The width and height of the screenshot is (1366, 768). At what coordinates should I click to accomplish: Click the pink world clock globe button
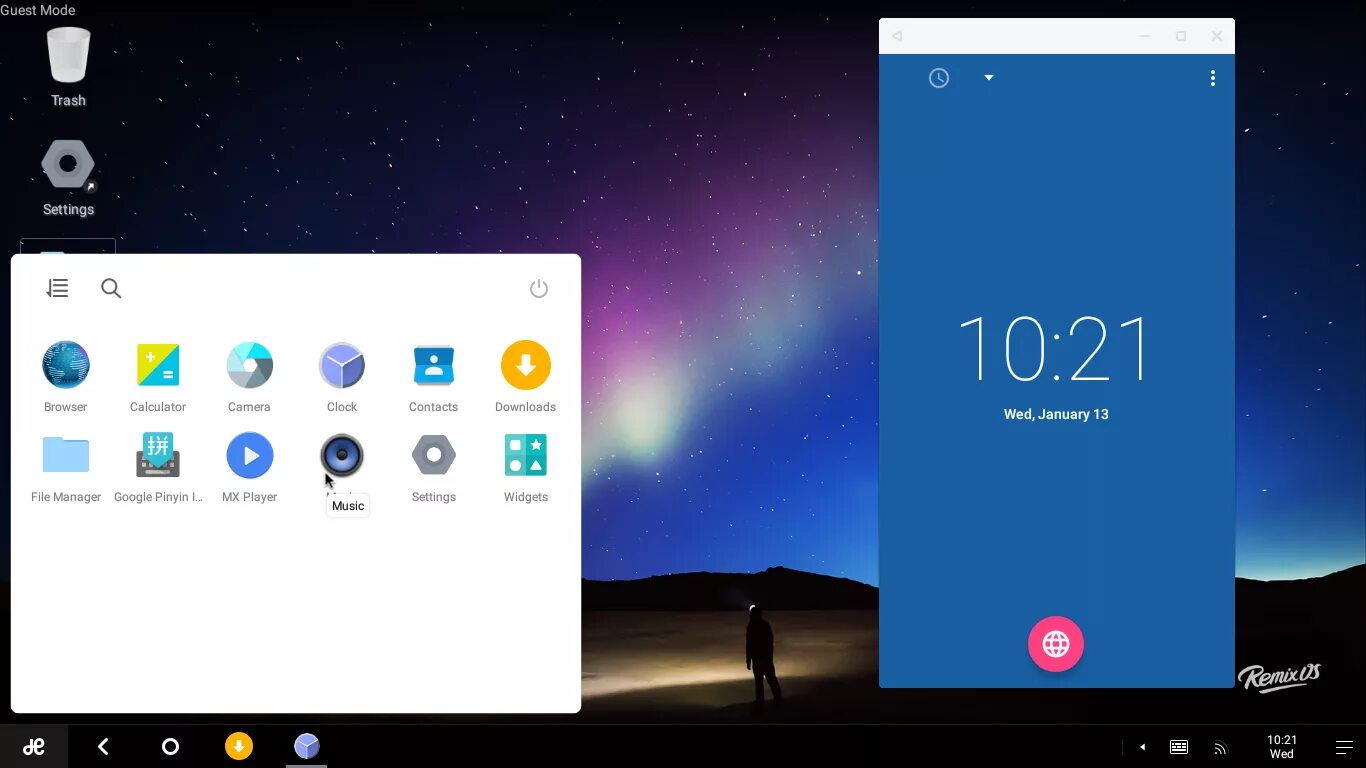[x=1056, y=644]
